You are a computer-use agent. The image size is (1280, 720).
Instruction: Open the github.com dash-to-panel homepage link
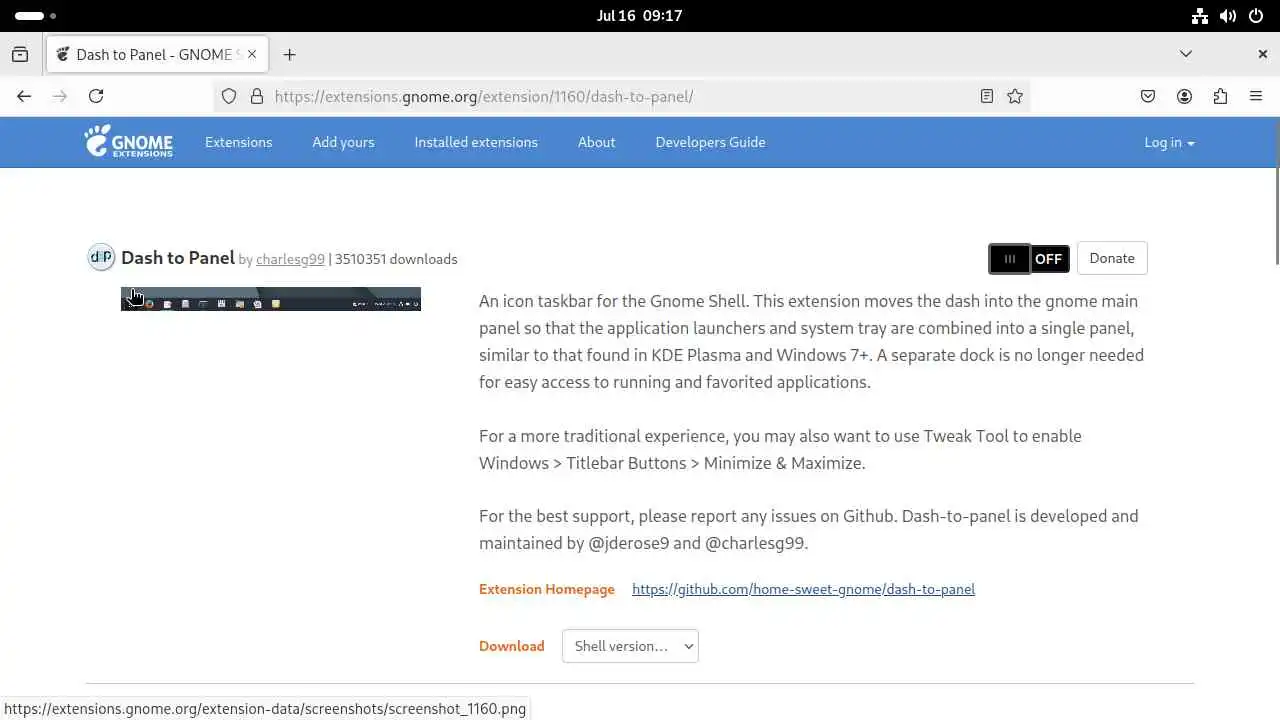[x=803, y=589]
